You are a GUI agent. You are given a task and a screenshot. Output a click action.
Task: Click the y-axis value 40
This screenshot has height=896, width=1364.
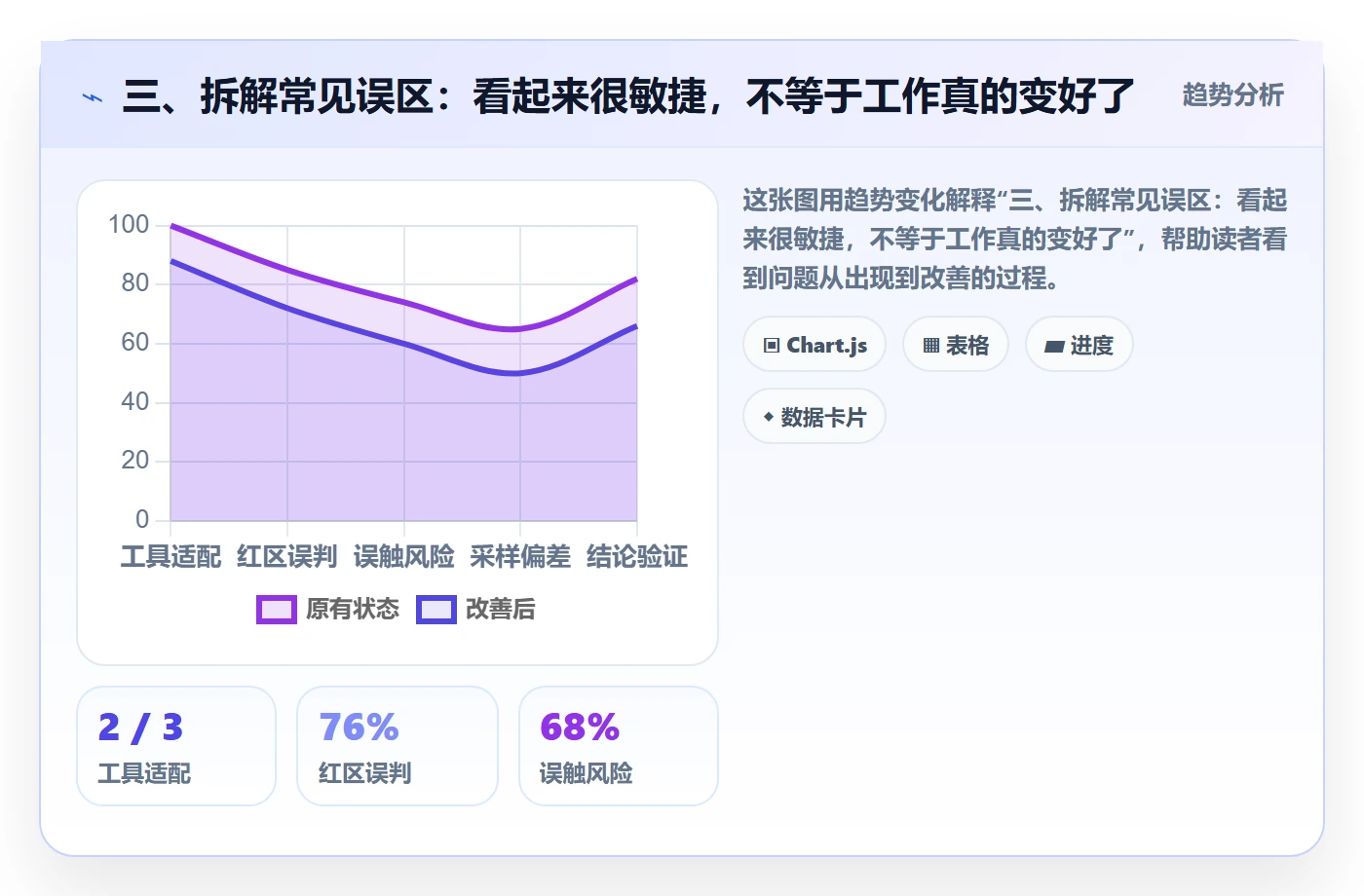pos(135,401)
